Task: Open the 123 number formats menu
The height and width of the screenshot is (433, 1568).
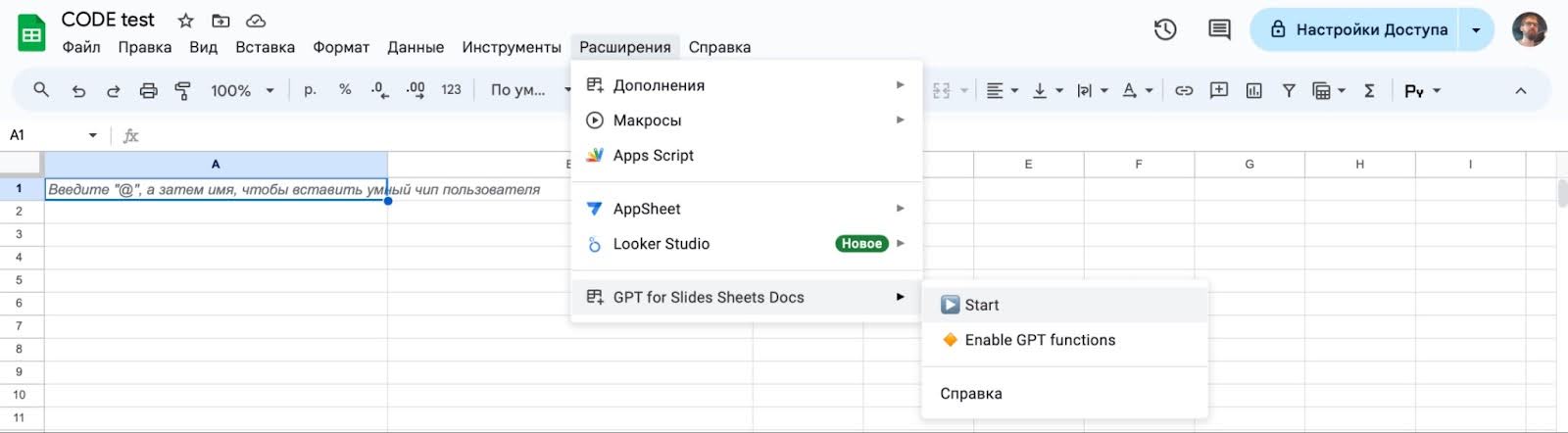Action: (x=451, y=90)
